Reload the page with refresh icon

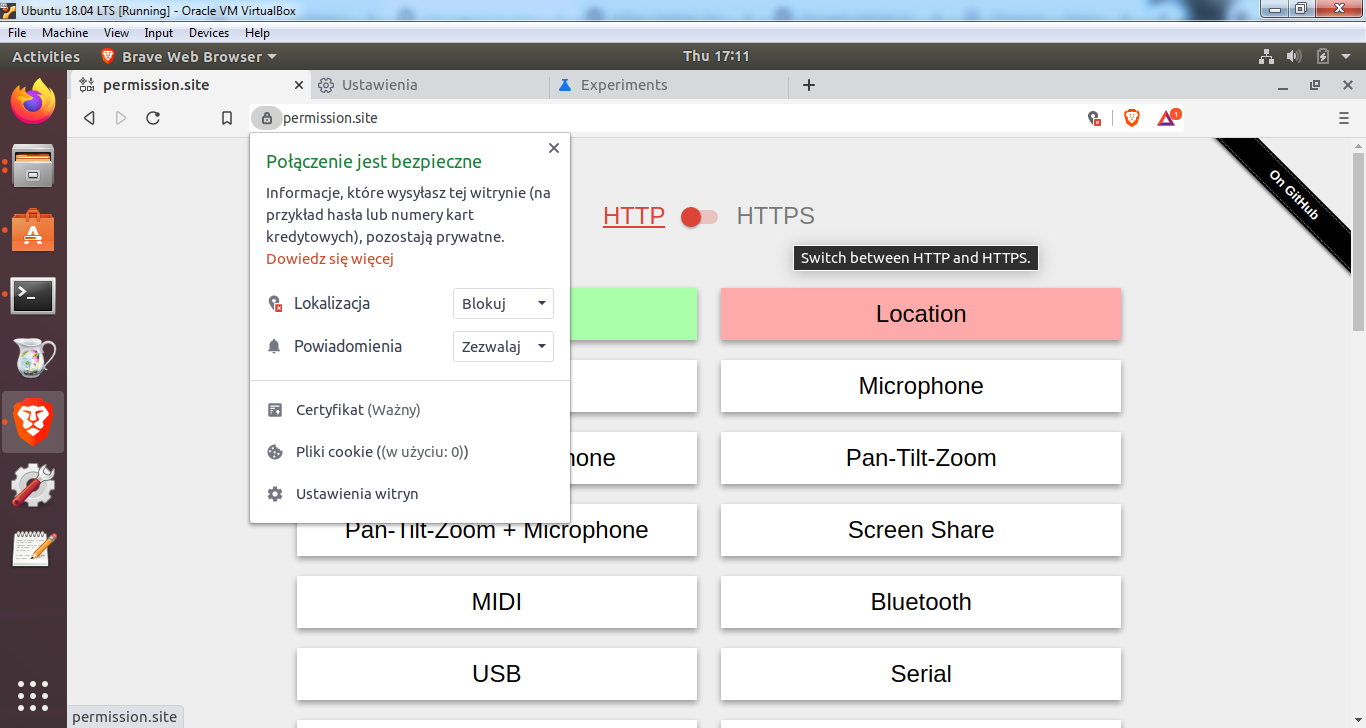(153, 118)
